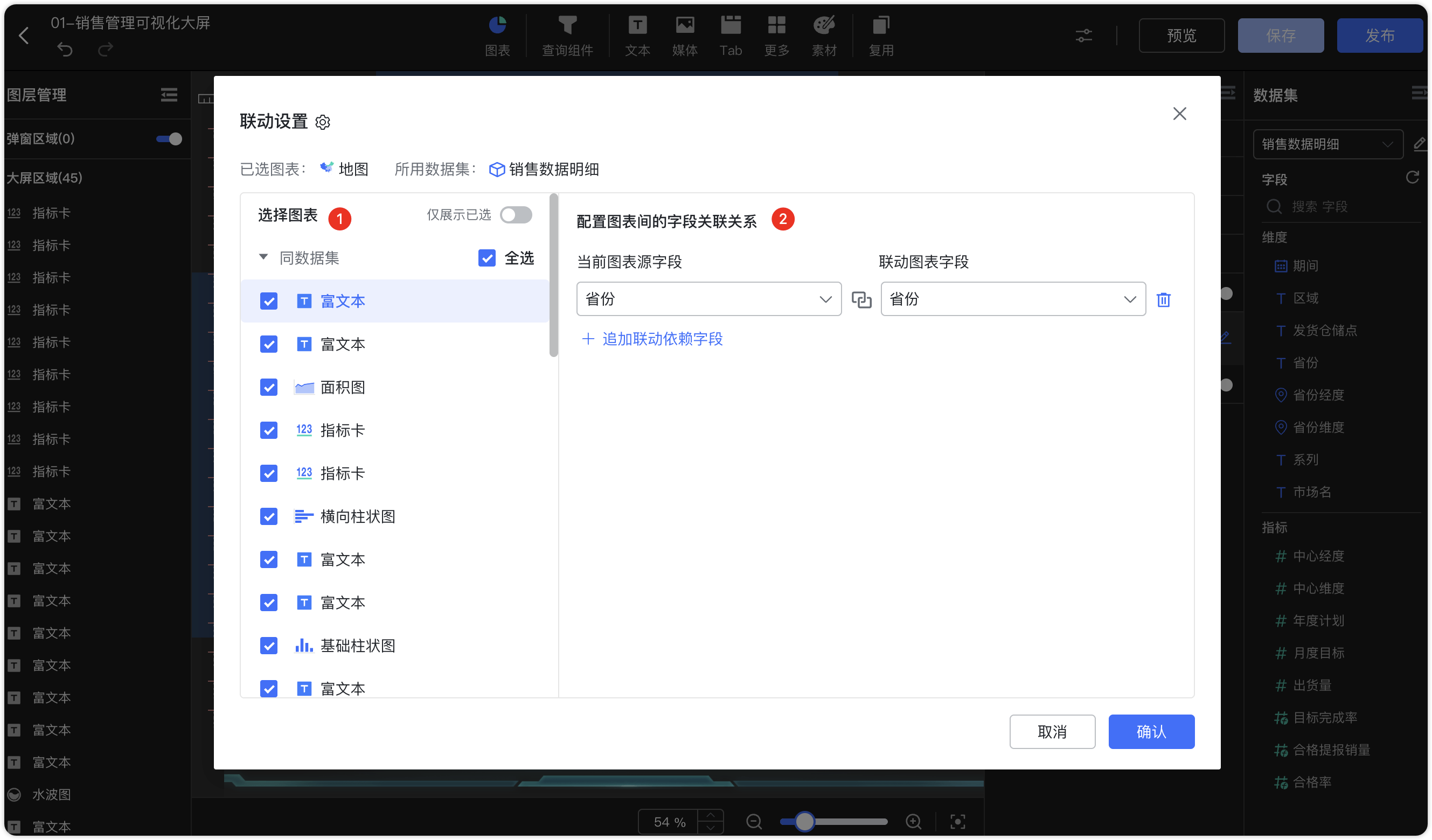Select the 基础柱状图 chart row label
The height and width of the screenshot is (840, 1432).
(357, 646)
